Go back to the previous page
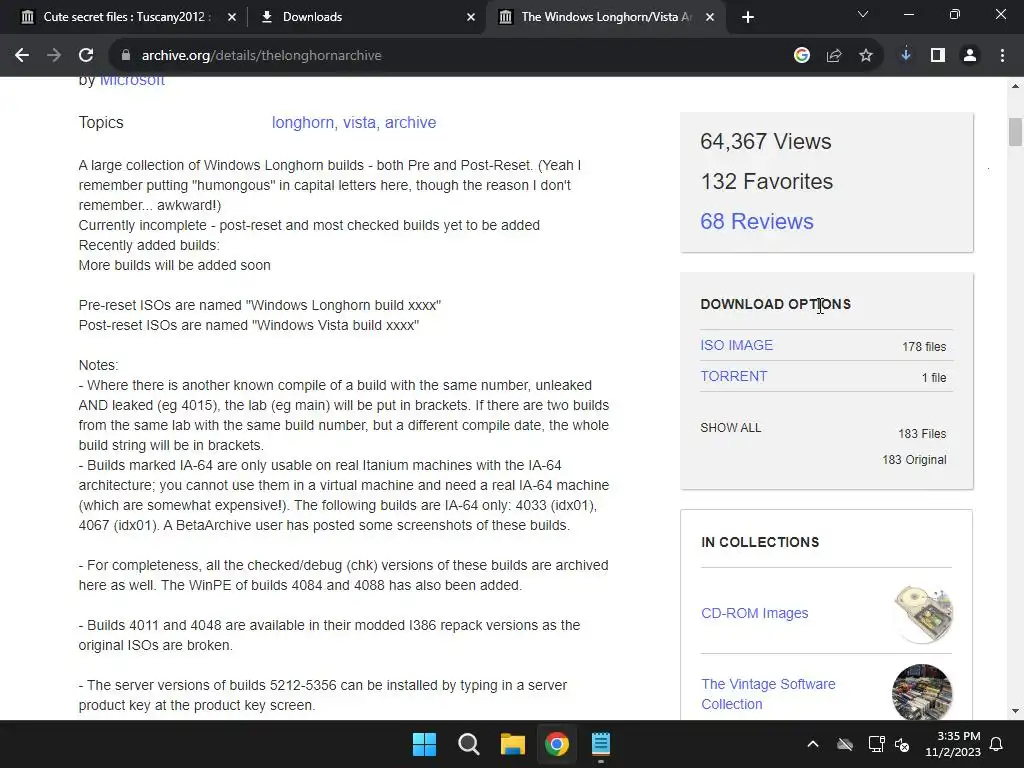This screenshot has height=768, width=1024. pyautogui.click(x=22, y=56)
